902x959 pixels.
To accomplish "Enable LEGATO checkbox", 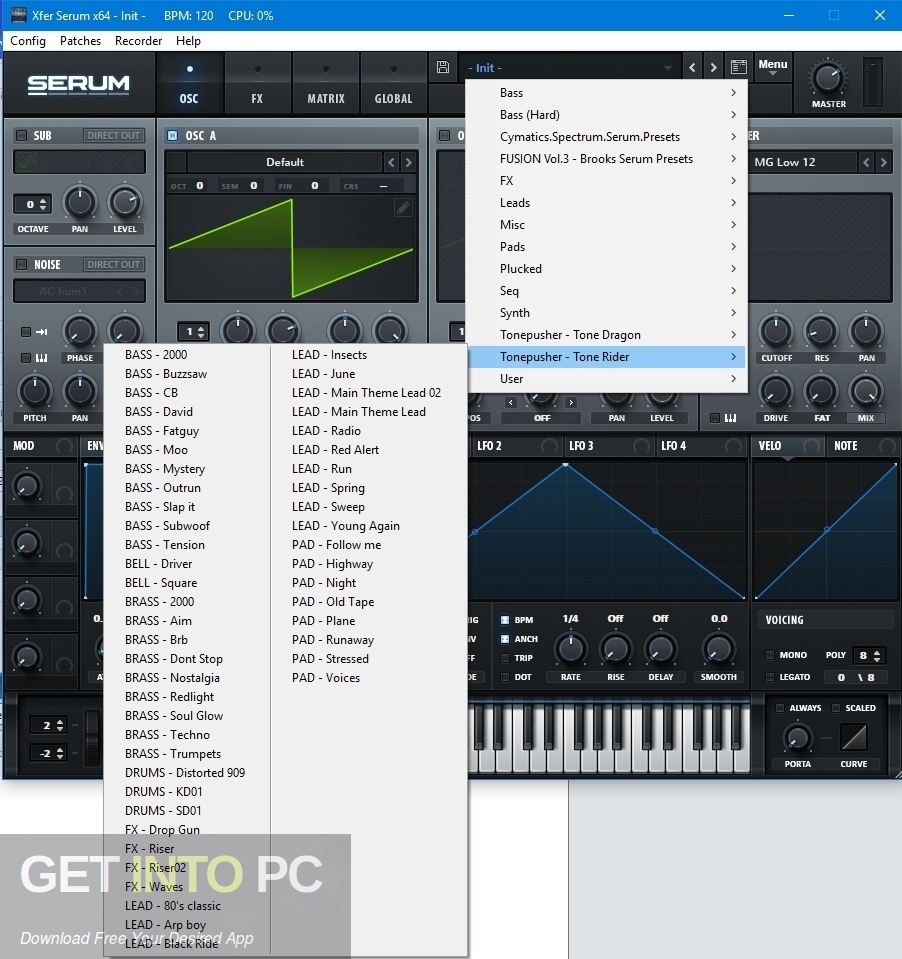I will point(770,677).
